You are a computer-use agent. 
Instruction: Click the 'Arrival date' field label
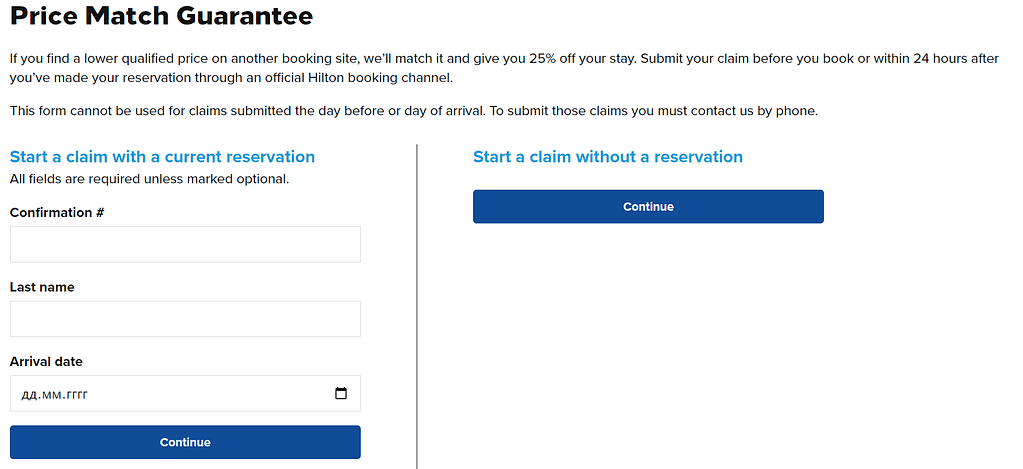(x=46, y=361)
